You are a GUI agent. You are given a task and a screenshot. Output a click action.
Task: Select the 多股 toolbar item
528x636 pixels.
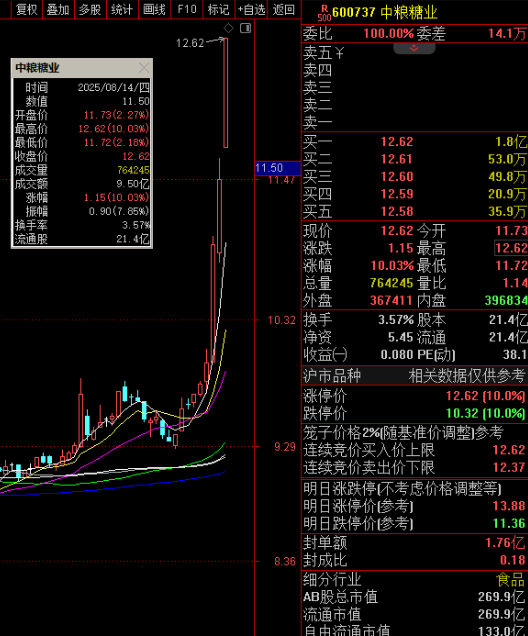tap(90, 9)
